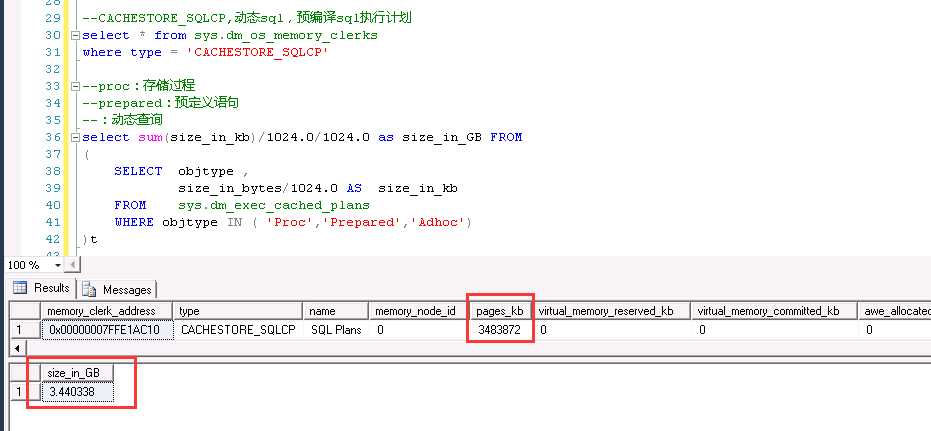Click the memory_node_id column header
This screenshot has height=431, width=931.
coord(419,311)
